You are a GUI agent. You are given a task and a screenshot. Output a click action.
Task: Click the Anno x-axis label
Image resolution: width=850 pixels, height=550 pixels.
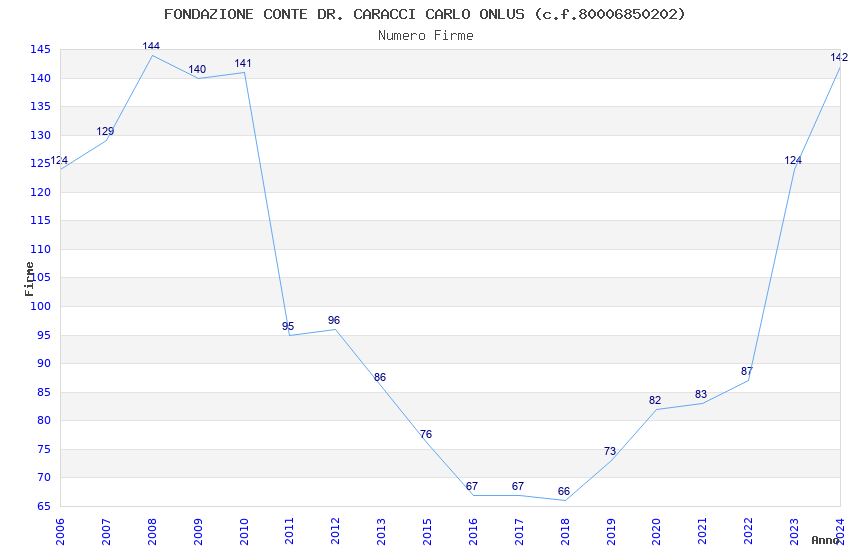pyautogui.click(x=825, y=540)
